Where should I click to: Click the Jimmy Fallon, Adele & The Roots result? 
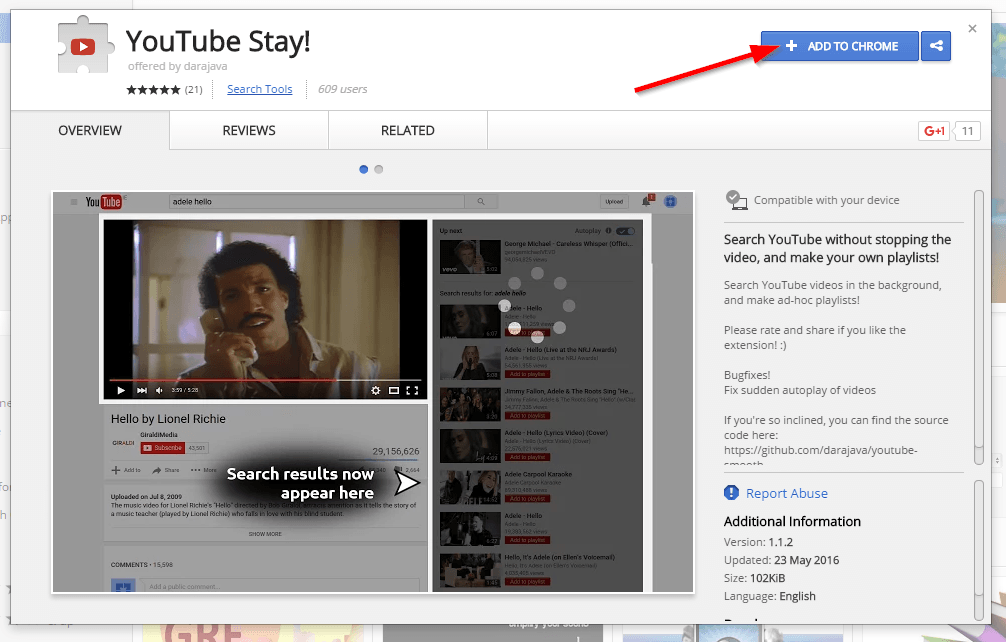pos(538,404)
